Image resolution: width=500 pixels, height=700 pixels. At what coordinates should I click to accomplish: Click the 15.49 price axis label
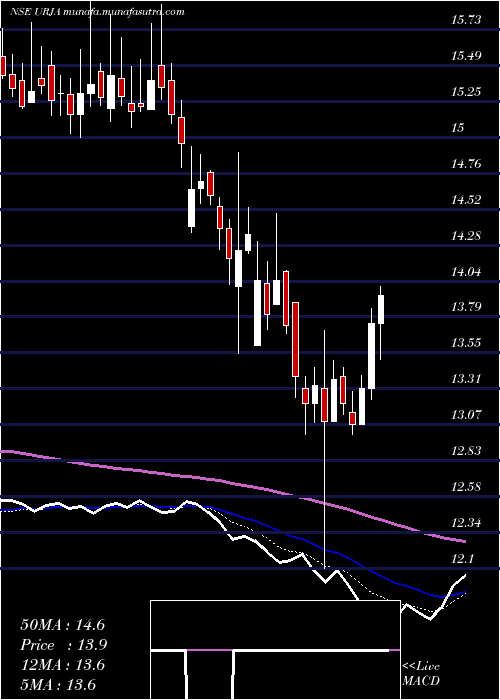[467, 56]
